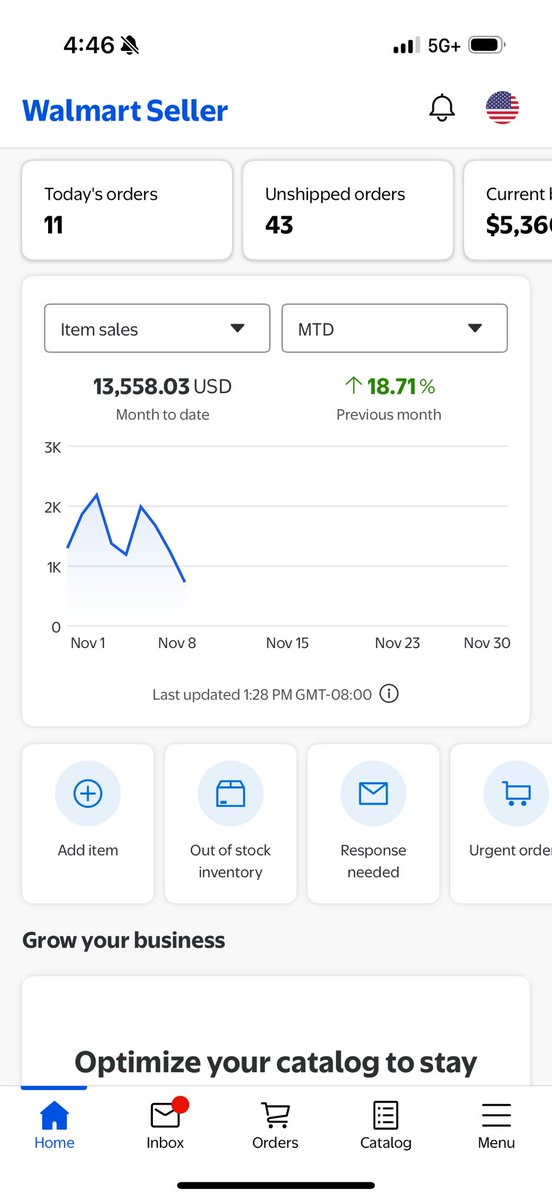This screenshot has height=1200, width=552.
Task: Tap the battery indicator in status bar
Action: tap(486, 45)
